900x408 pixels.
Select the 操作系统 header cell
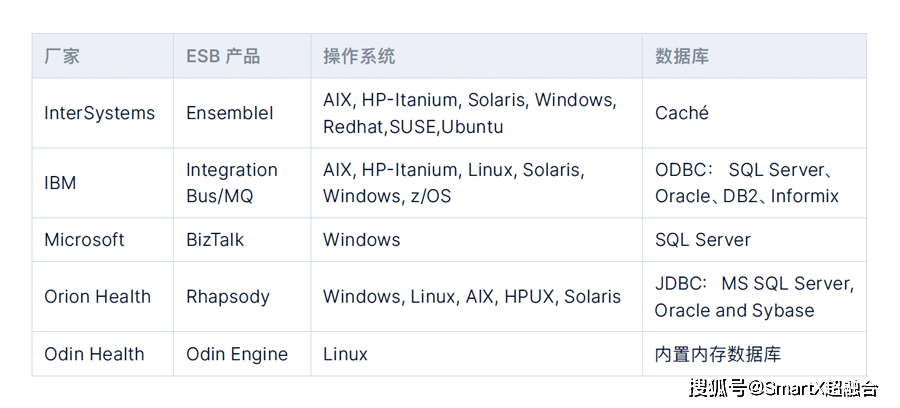(x=476, y=56)
